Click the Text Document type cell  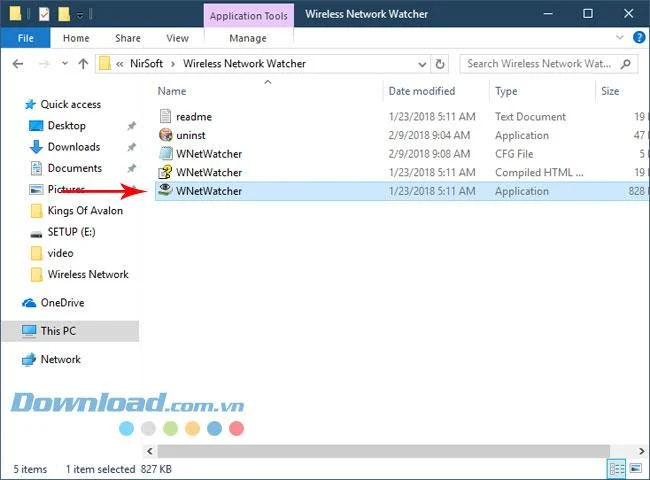(530, 117)
